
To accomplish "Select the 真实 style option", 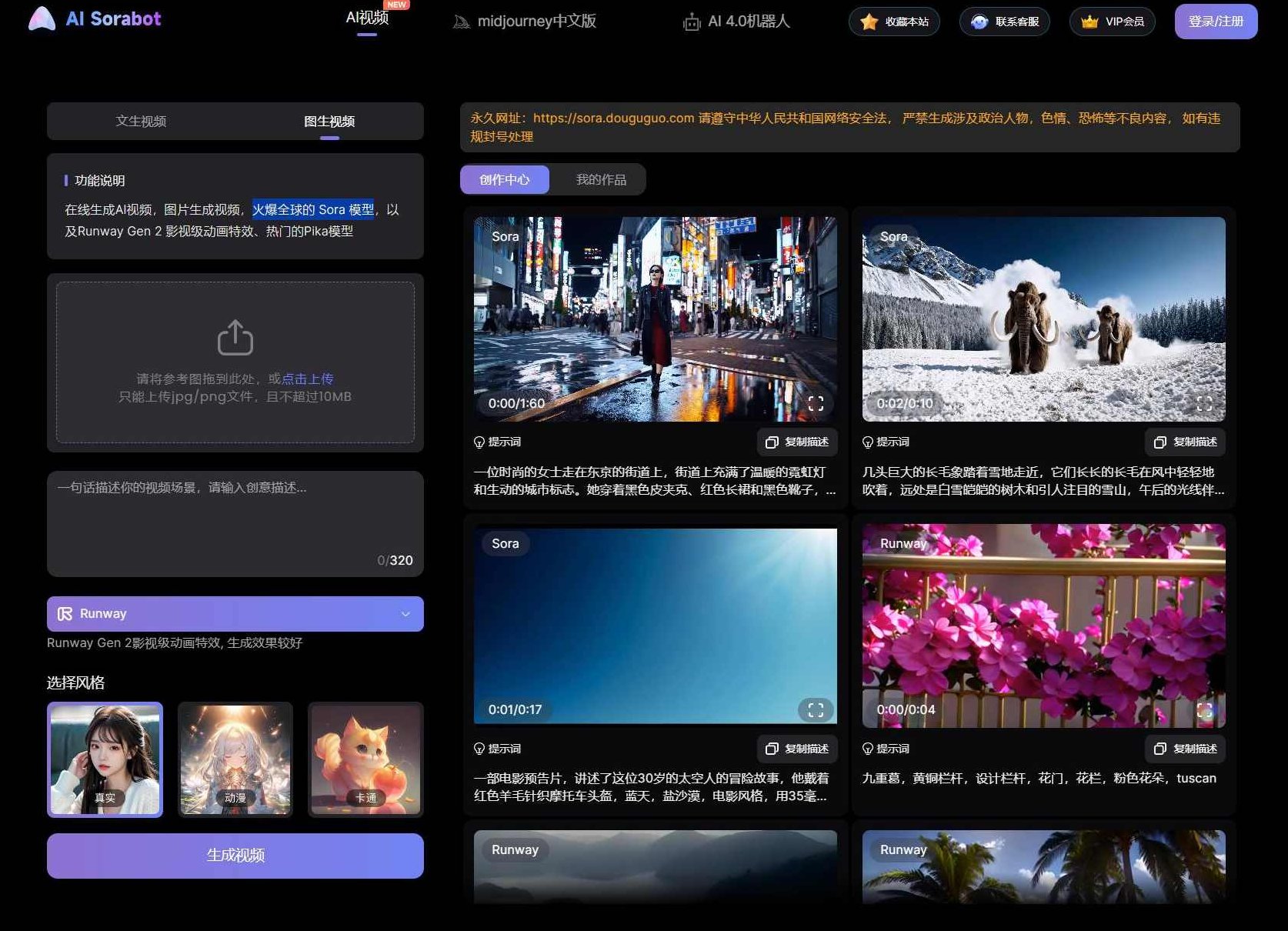I will [105, 760].
